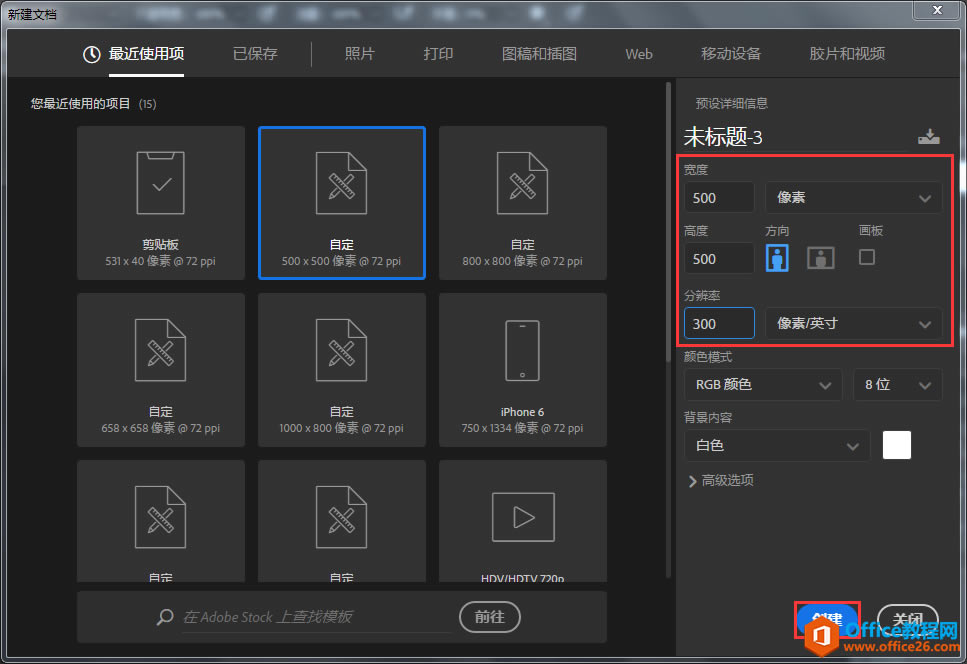Expand 高级选项 advanced options
The image size is (967, 664).
720,480
